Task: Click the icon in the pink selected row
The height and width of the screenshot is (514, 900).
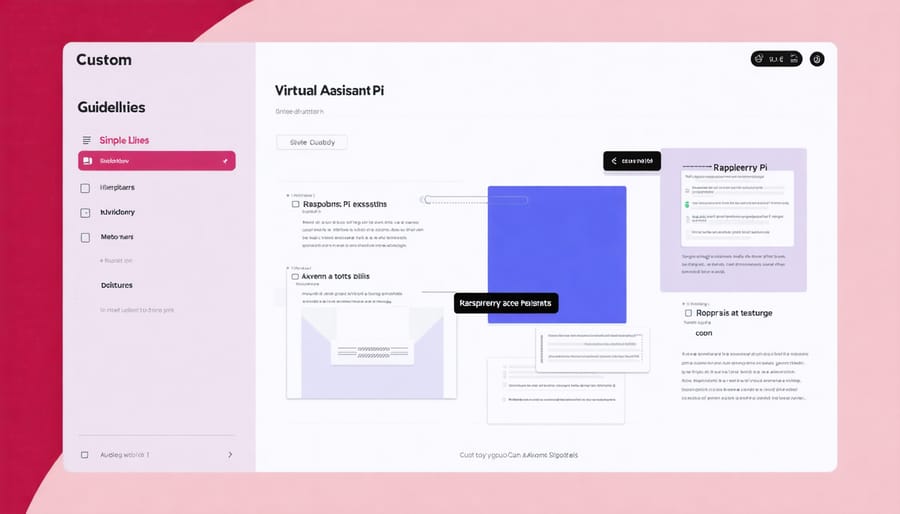Action: [87, 161]
